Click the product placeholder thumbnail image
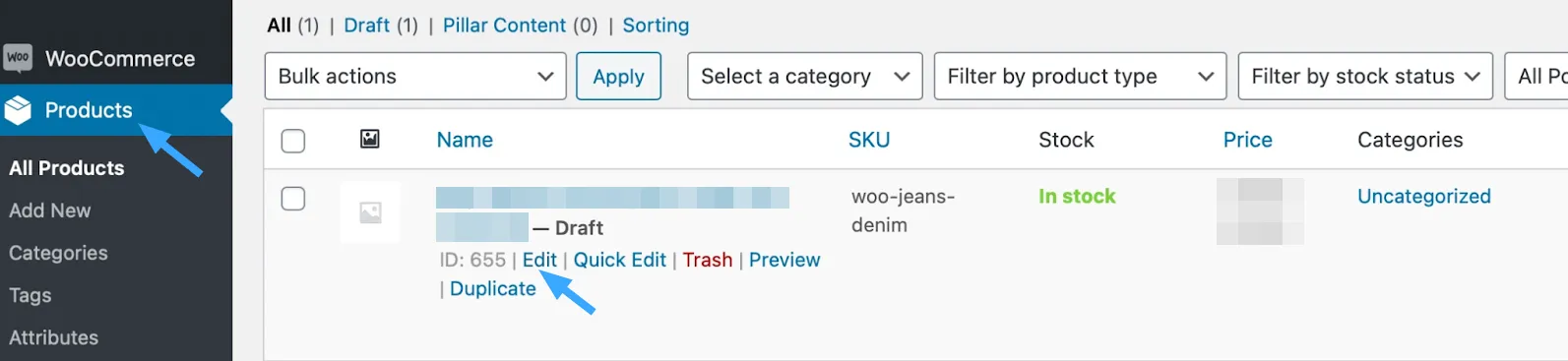 (x=370, y=212)
